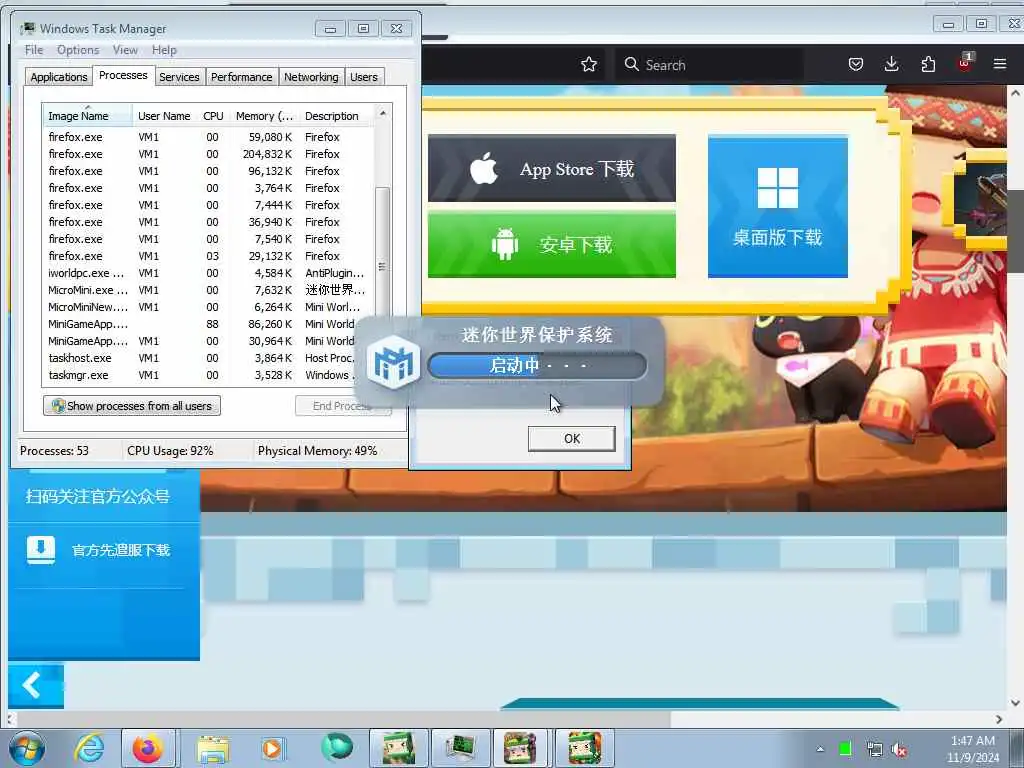1024x768 pixels.
Task: Switch to the Networking tab
Action: pos(311,77)
